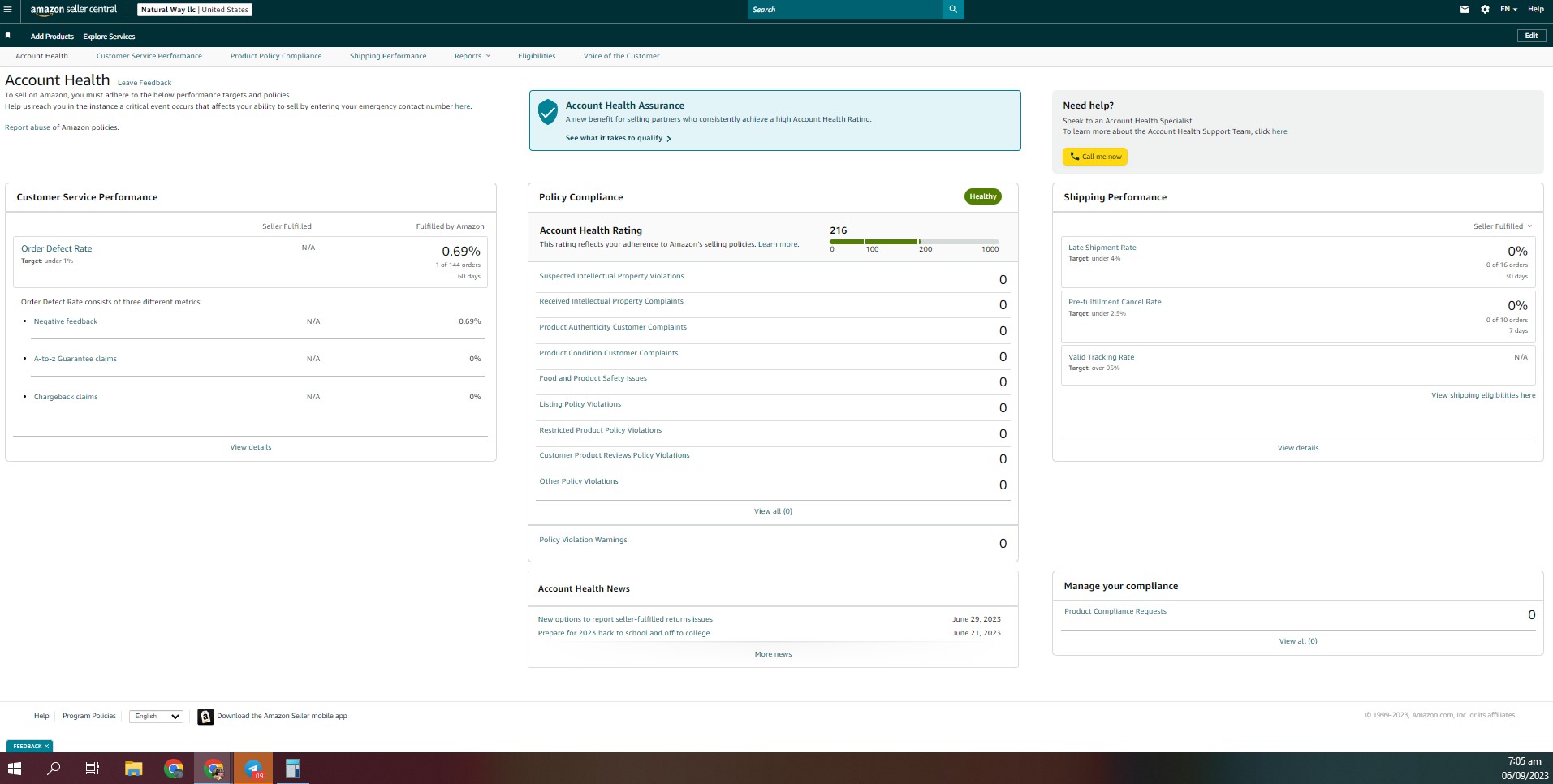The width and height of the screenshot is (1553, 784).
Task: Open Product Authenticity Customer Complaints
Action: coord(613,327)
